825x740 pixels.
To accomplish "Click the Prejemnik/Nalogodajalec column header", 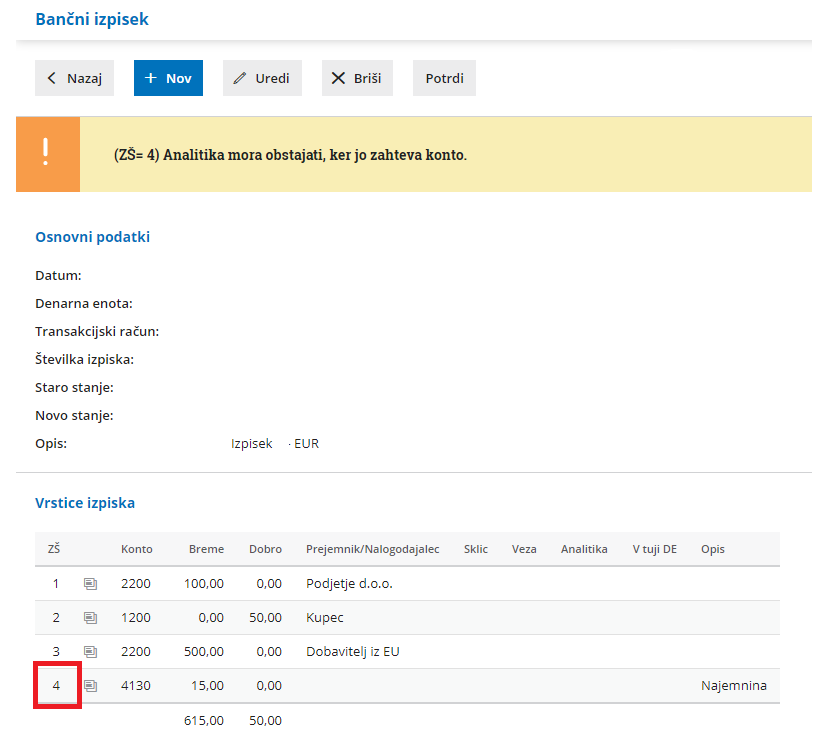I will pyautogui.click(x=373, y=549).
